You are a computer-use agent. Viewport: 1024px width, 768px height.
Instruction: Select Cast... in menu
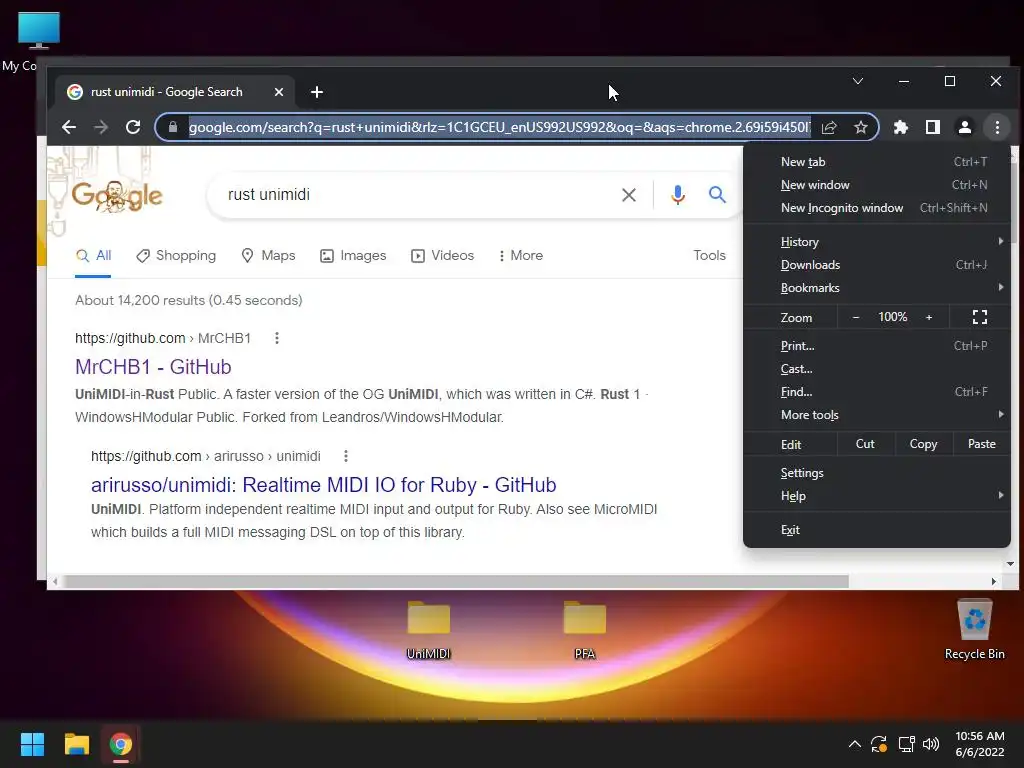(x=876, y=369)
